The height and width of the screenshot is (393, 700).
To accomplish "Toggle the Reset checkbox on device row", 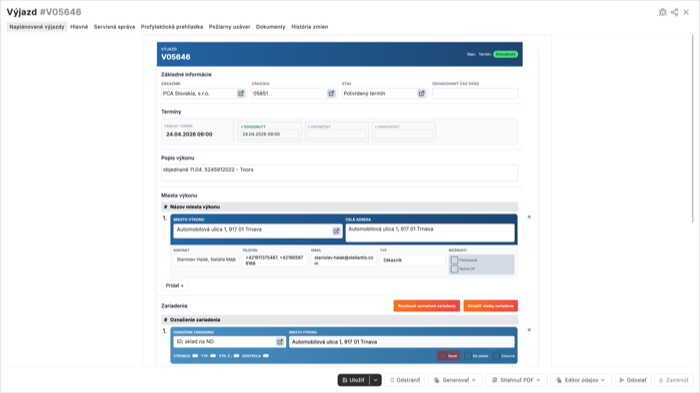I will pos(443,356).
